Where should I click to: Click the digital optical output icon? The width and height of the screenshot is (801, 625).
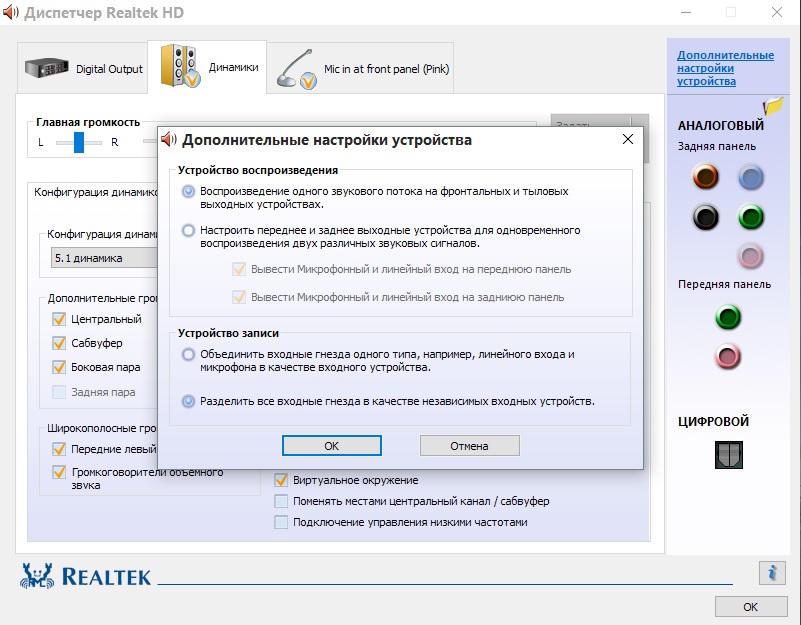click(x=728, y=455)
